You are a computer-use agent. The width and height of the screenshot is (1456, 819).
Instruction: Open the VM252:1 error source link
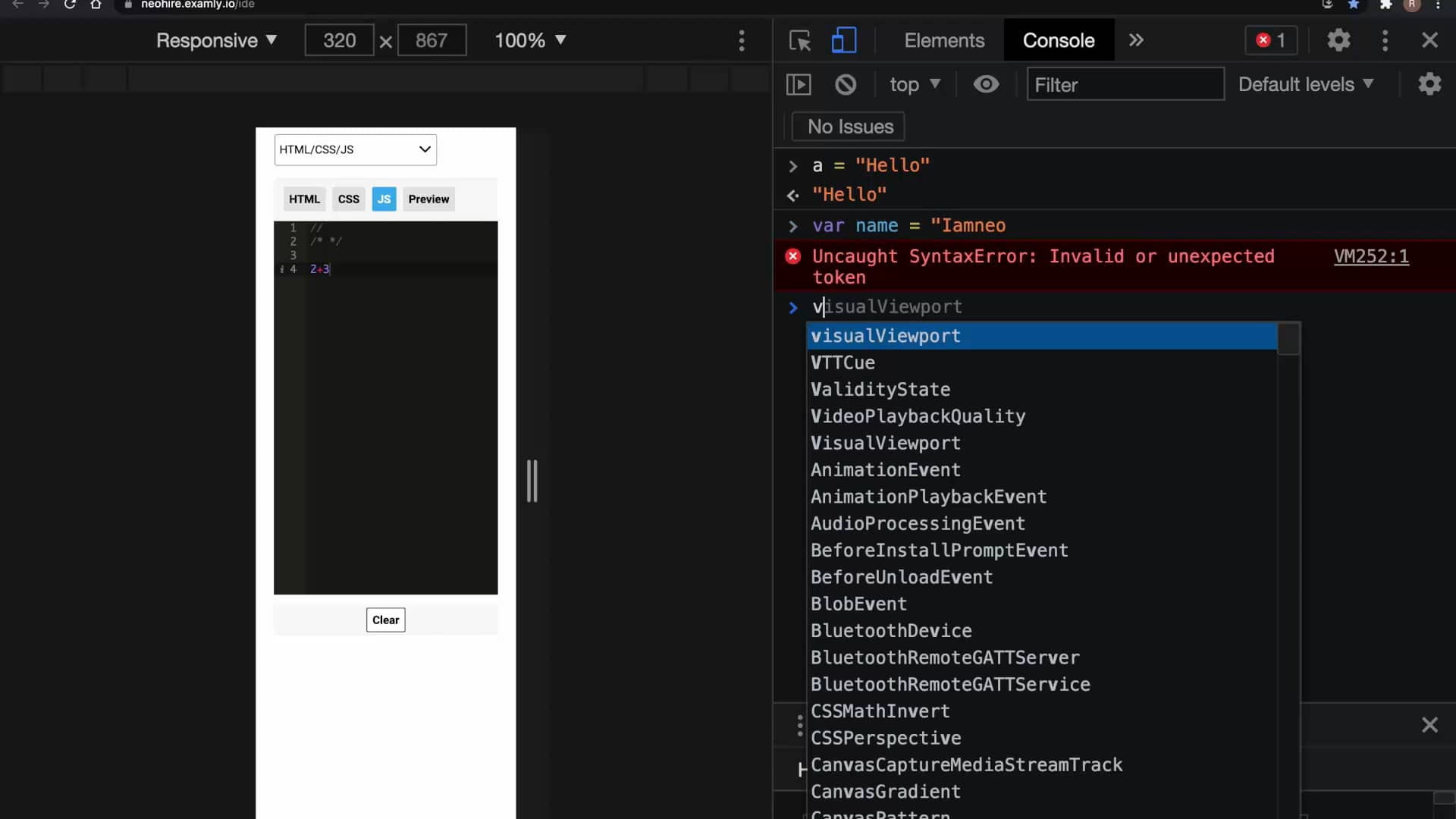(x=1371, y=257)
